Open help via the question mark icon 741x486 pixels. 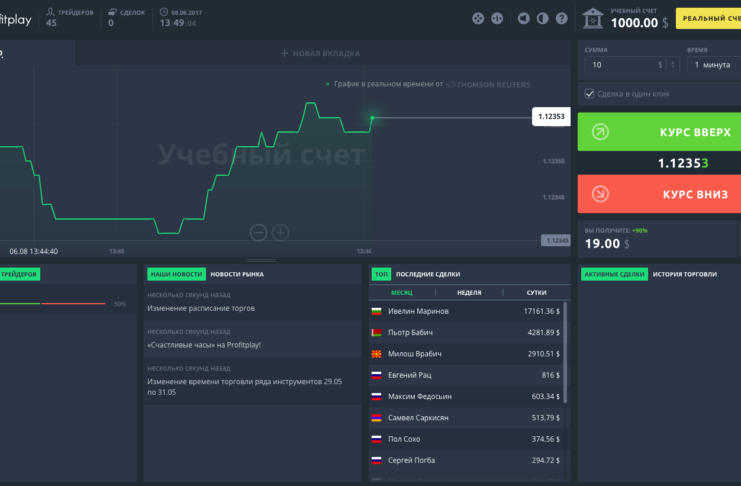[x=561, y=18]
